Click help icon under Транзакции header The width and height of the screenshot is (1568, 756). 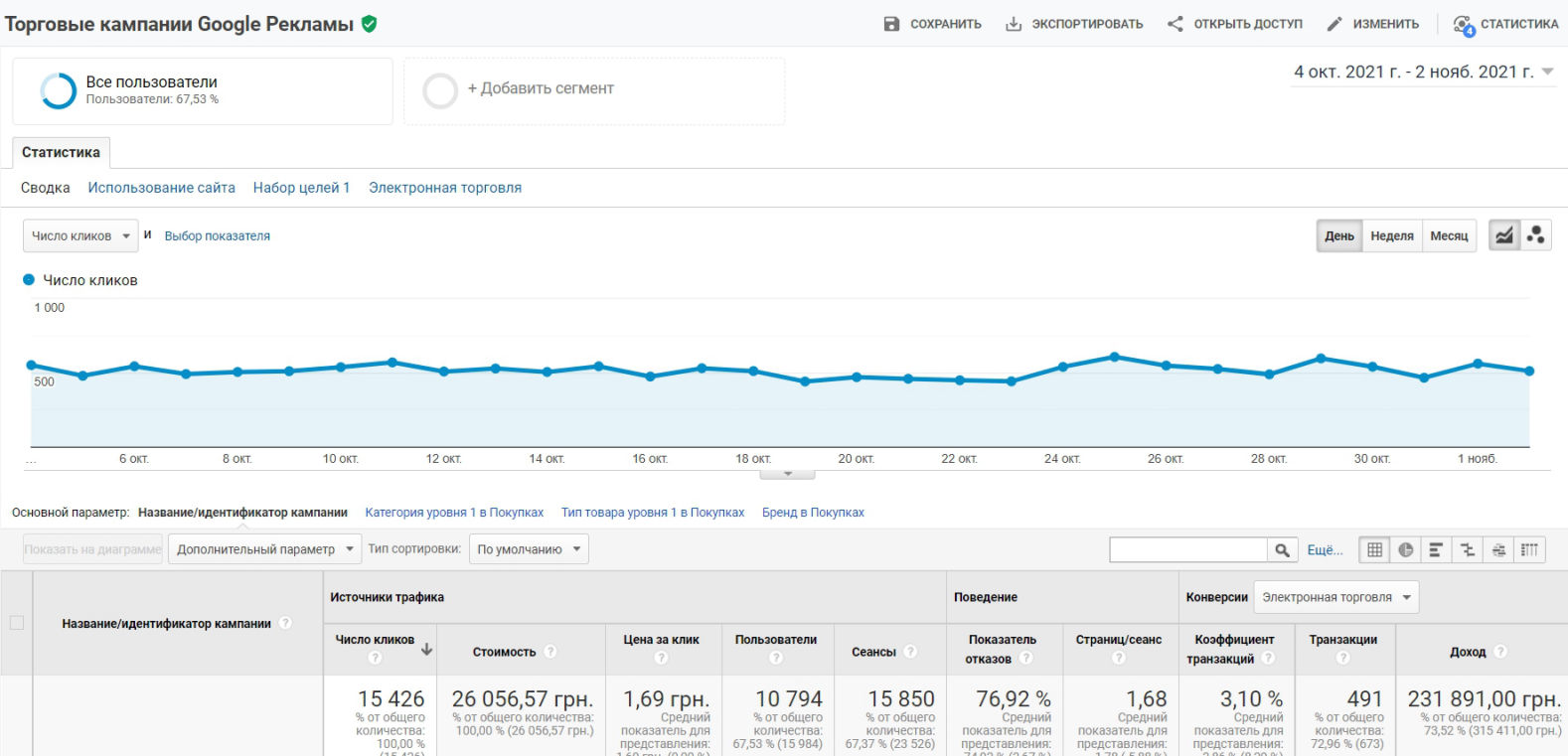click(x=1342, y=658)
